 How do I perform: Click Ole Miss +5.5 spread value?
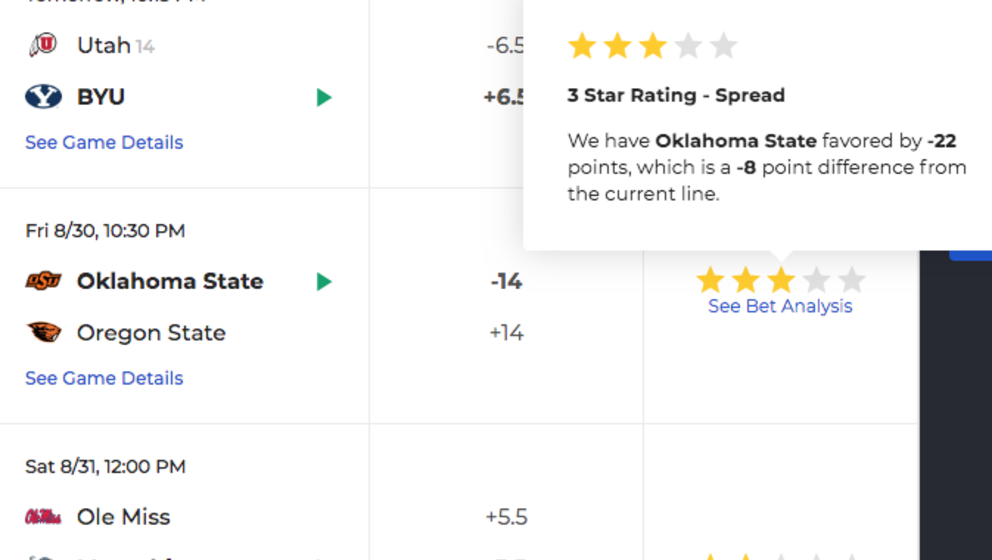[x=506, y=517]
